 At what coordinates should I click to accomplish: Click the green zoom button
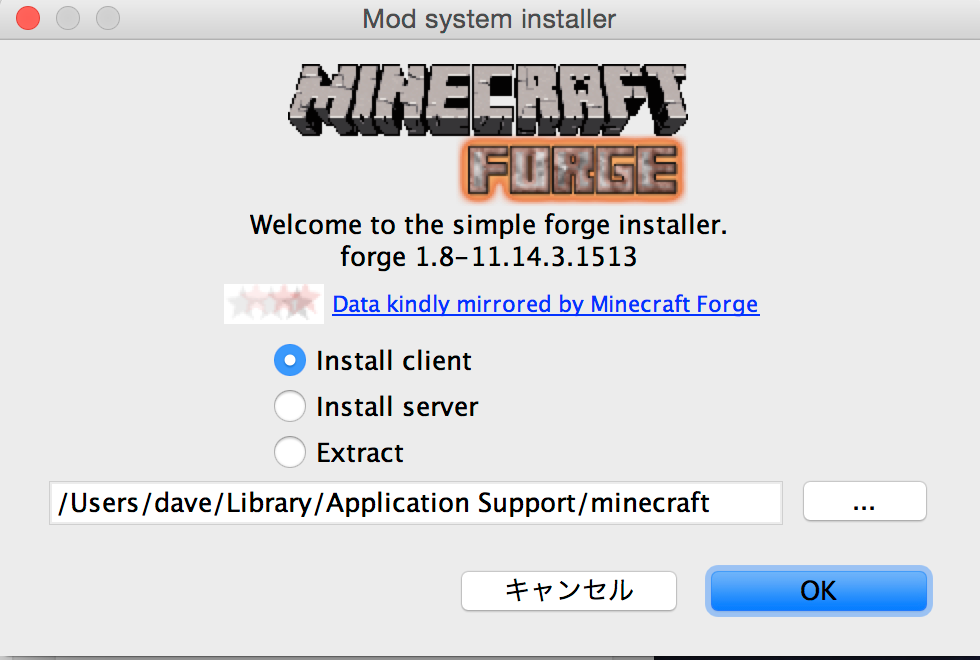106,17
